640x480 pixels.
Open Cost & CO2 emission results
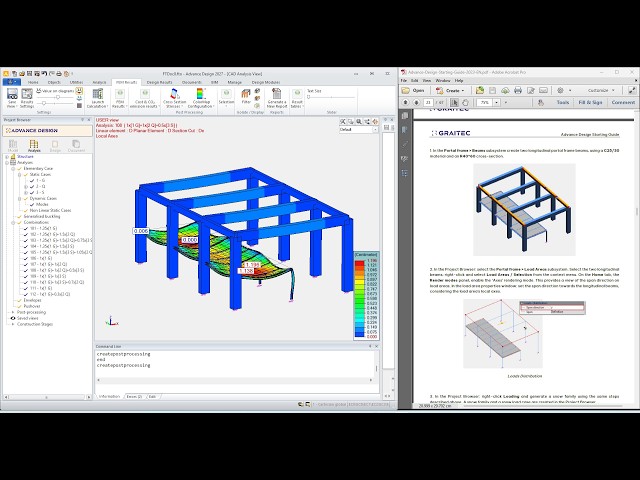click(x=144, y=98)
